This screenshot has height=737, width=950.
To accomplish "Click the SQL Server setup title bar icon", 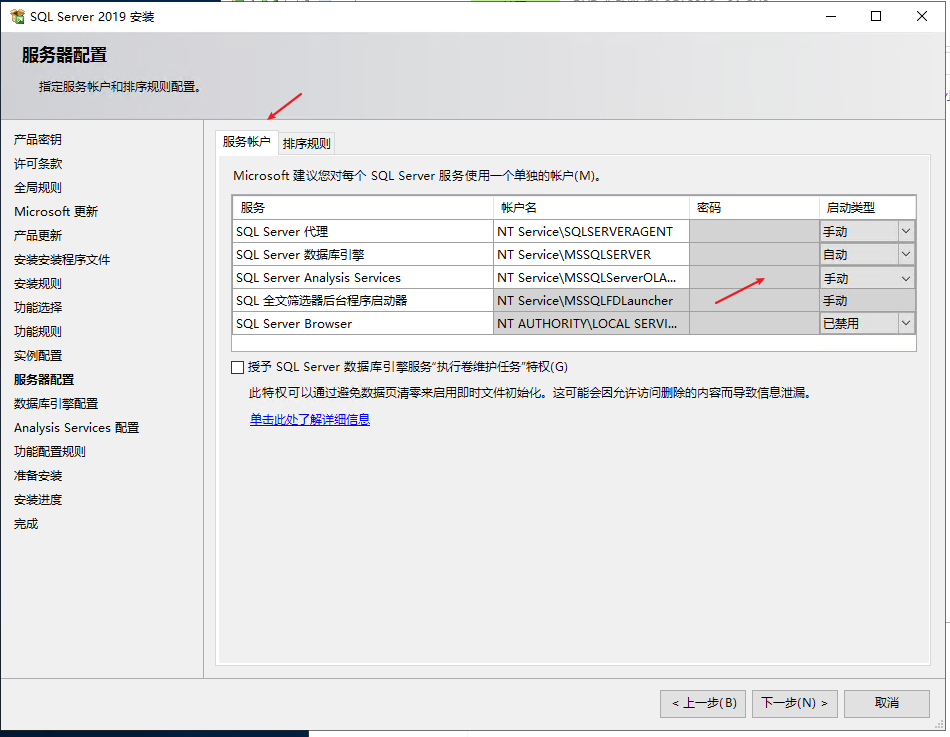I will tap(17, 16).
